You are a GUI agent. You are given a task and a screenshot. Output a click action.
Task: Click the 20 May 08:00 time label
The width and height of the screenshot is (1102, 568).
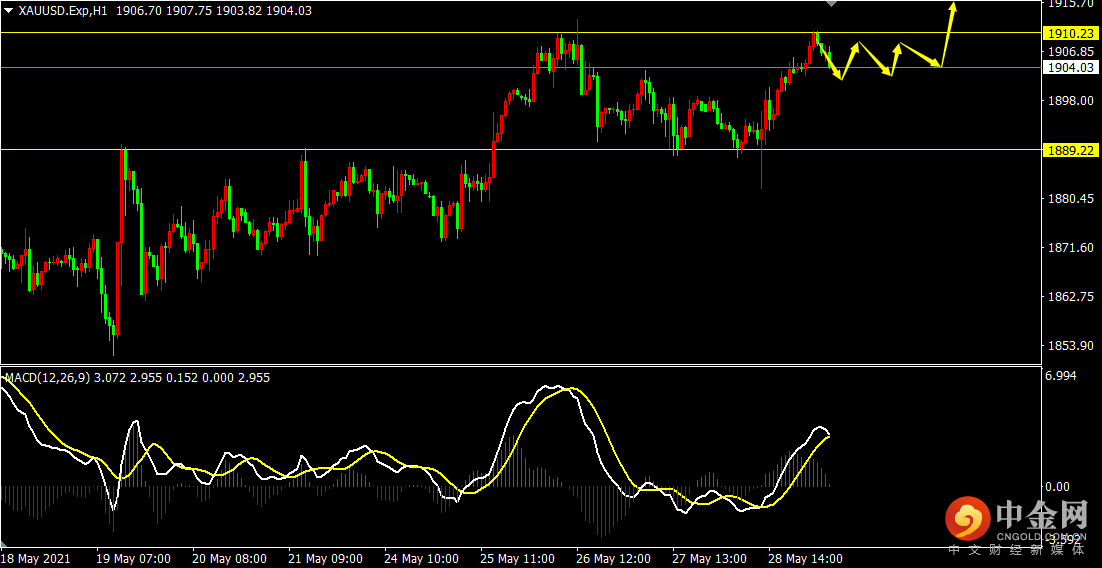point(229,559)
